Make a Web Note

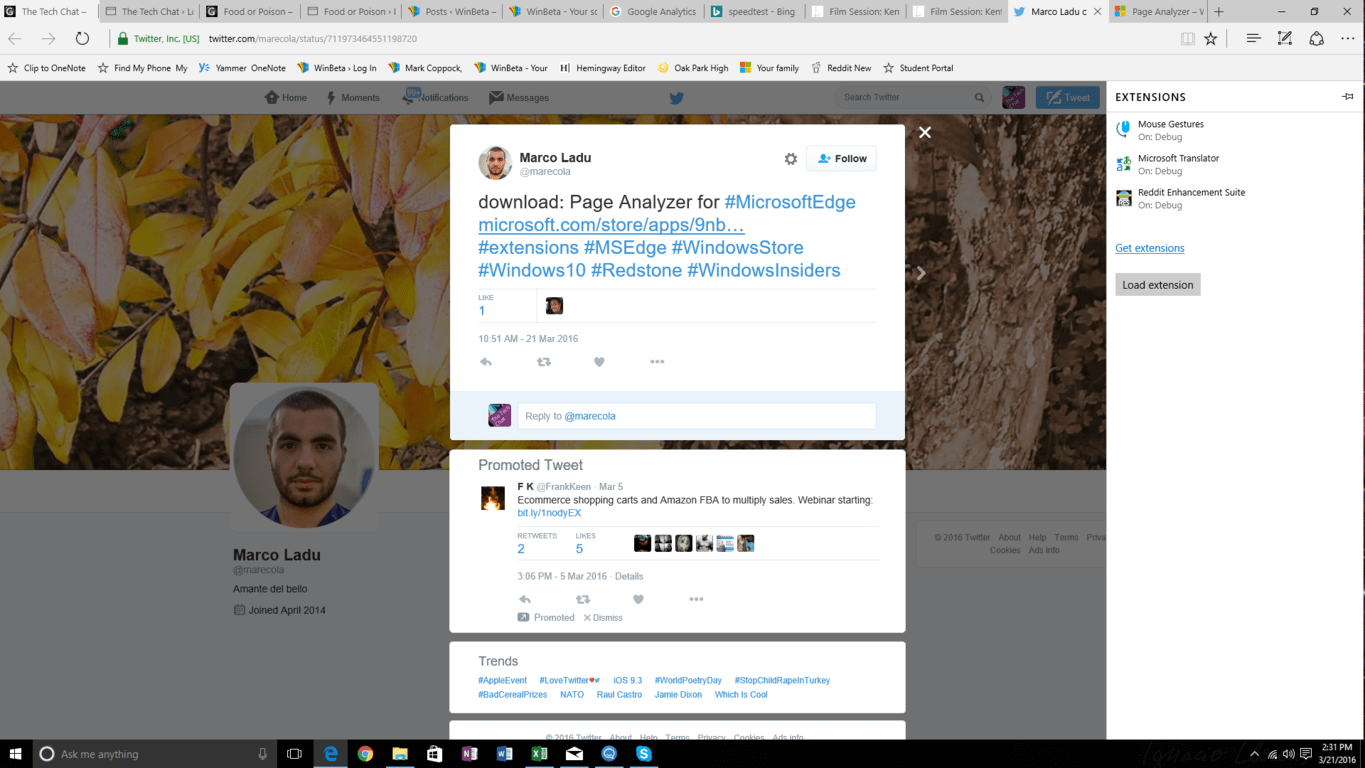(x=1285, y=38)
